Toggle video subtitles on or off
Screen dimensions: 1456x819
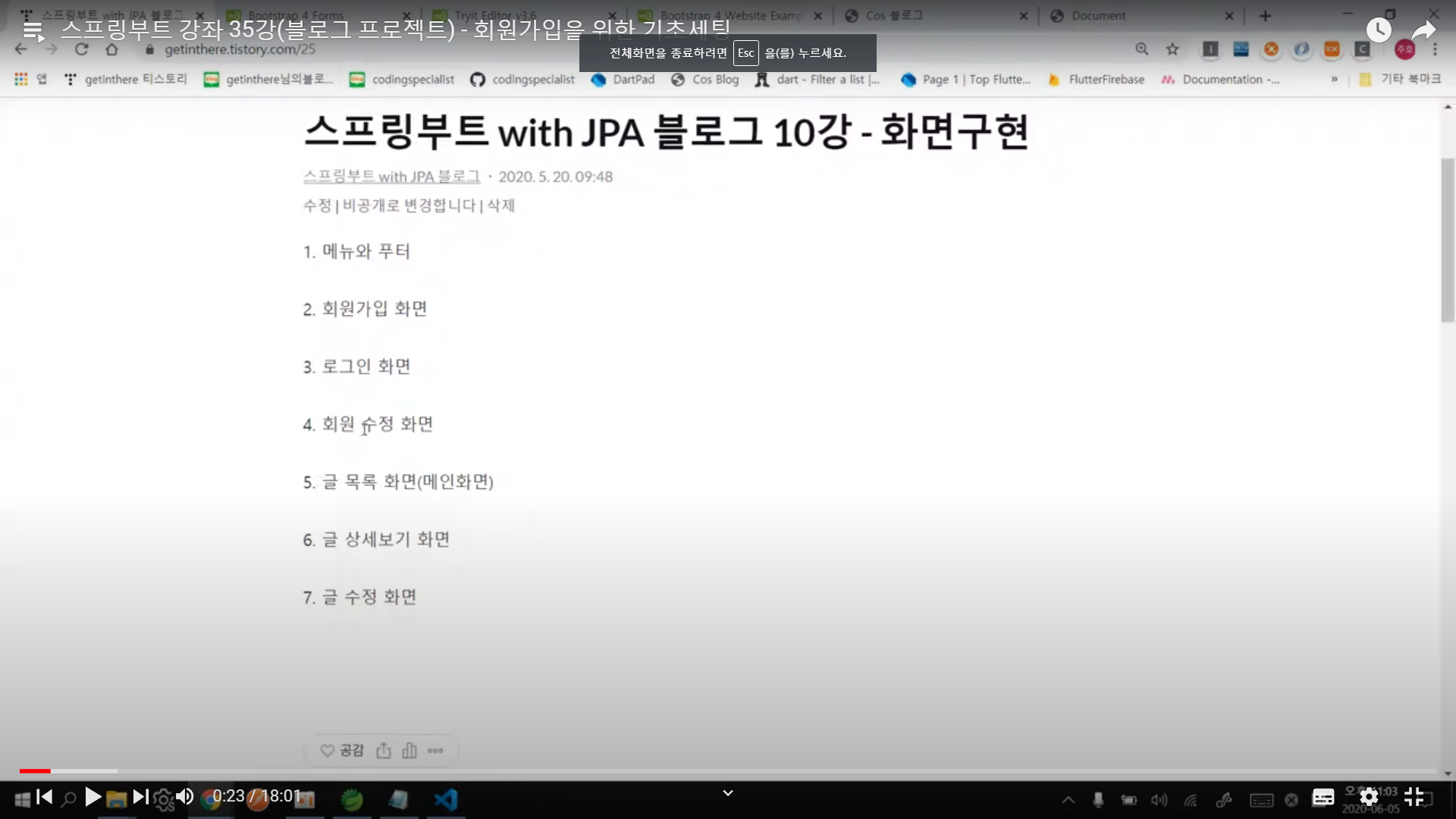tap(1323, 797)
